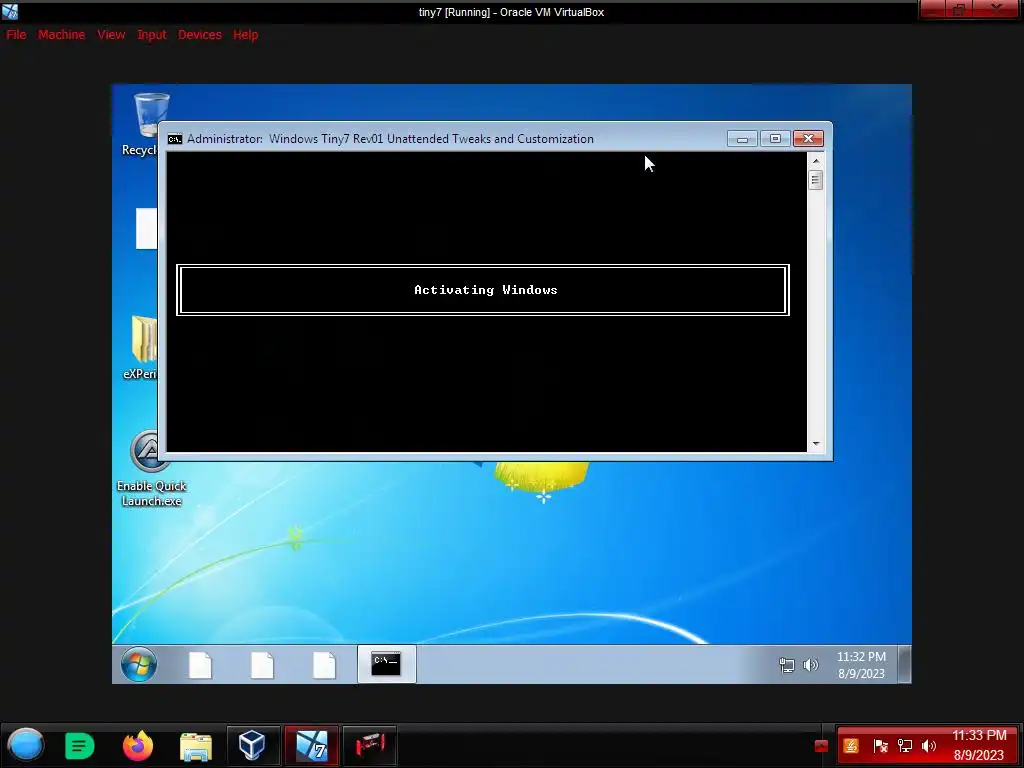Open the host blue orb start button
This screenshot has height=768, width=1024.
26,745
